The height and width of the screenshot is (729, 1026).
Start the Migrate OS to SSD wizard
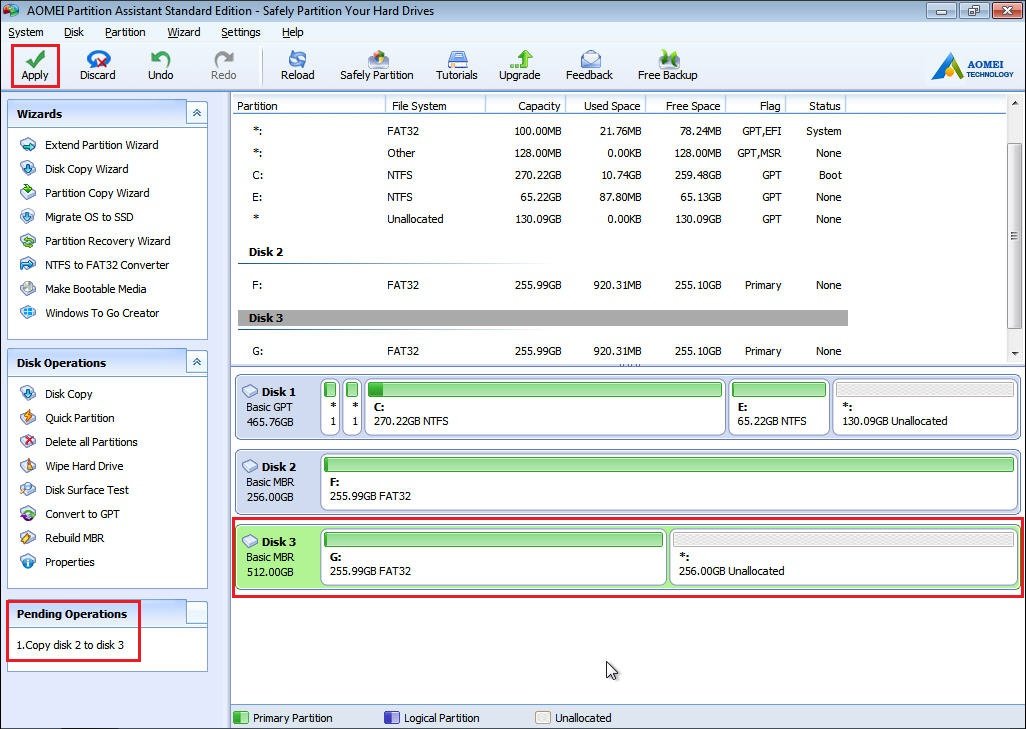89,217
